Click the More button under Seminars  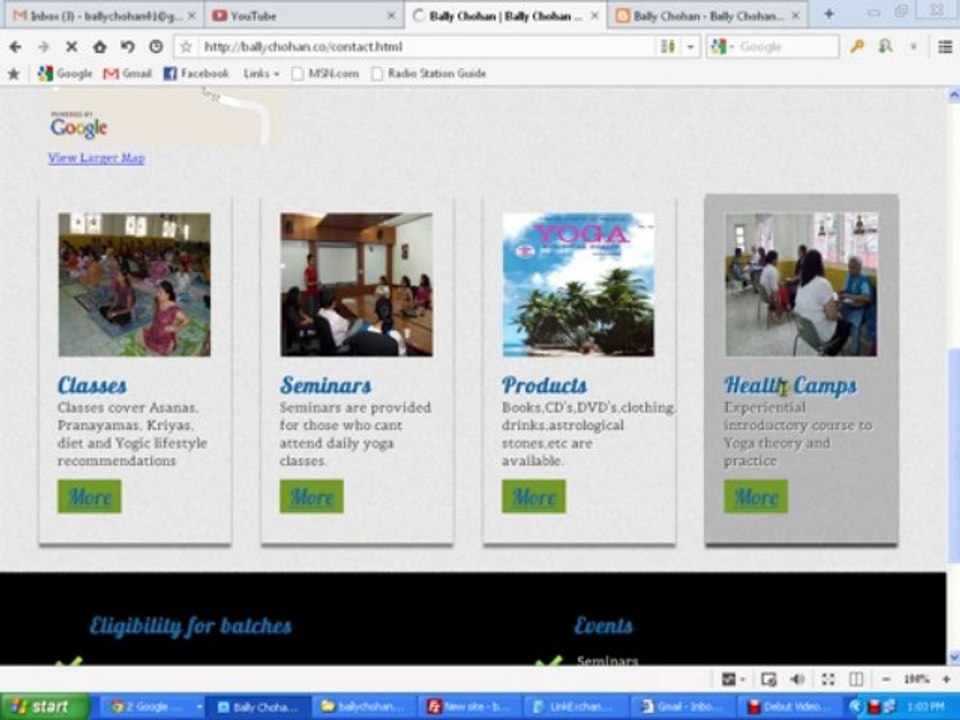(x=312, y=497)
